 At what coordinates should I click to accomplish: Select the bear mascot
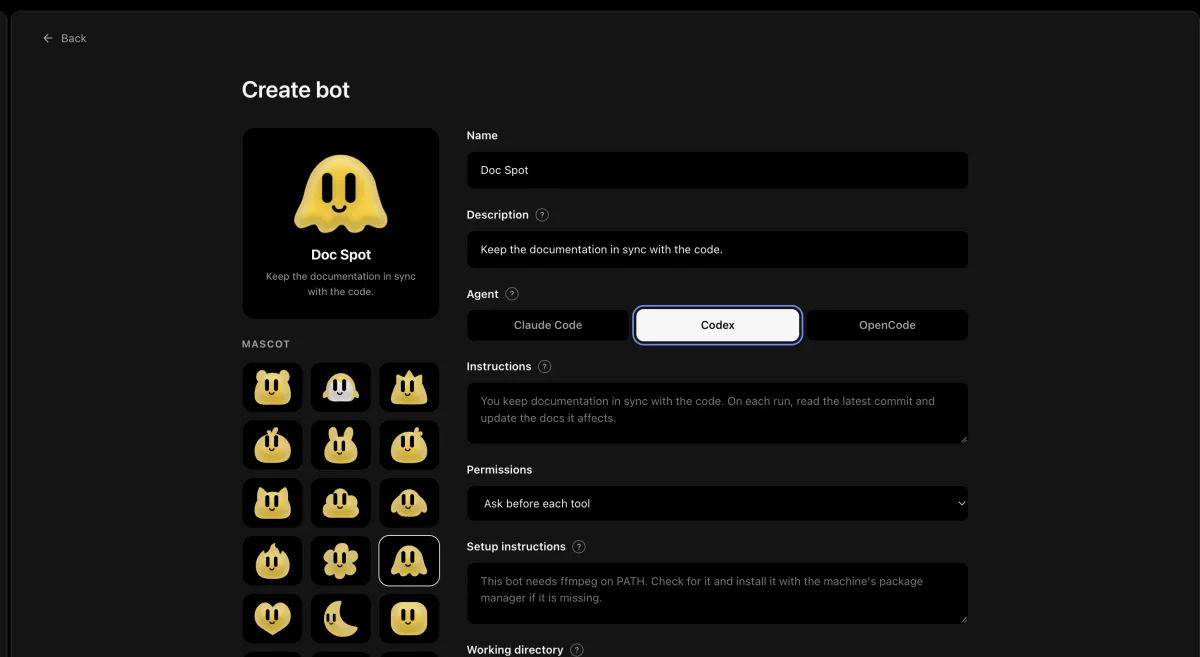pos(272,387)
